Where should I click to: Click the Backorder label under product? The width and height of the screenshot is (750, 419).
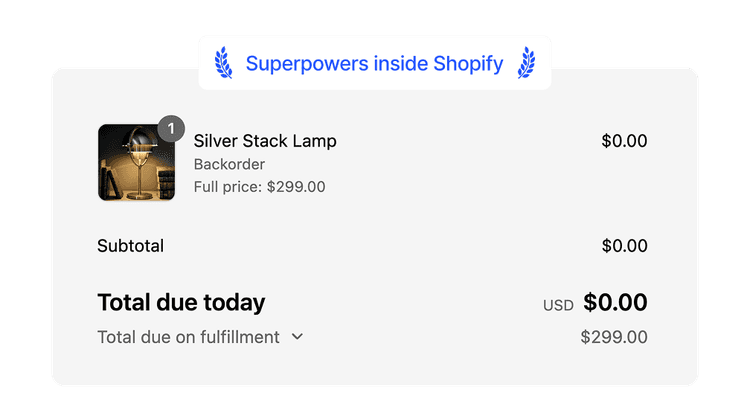click(229, 165)
